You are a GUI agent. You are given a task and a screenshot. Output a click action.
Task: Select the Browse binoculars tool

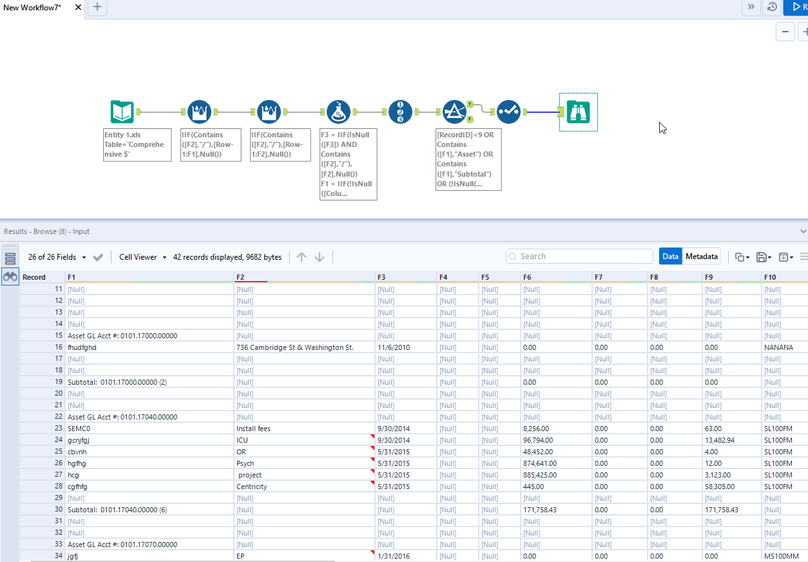[578, 112]
